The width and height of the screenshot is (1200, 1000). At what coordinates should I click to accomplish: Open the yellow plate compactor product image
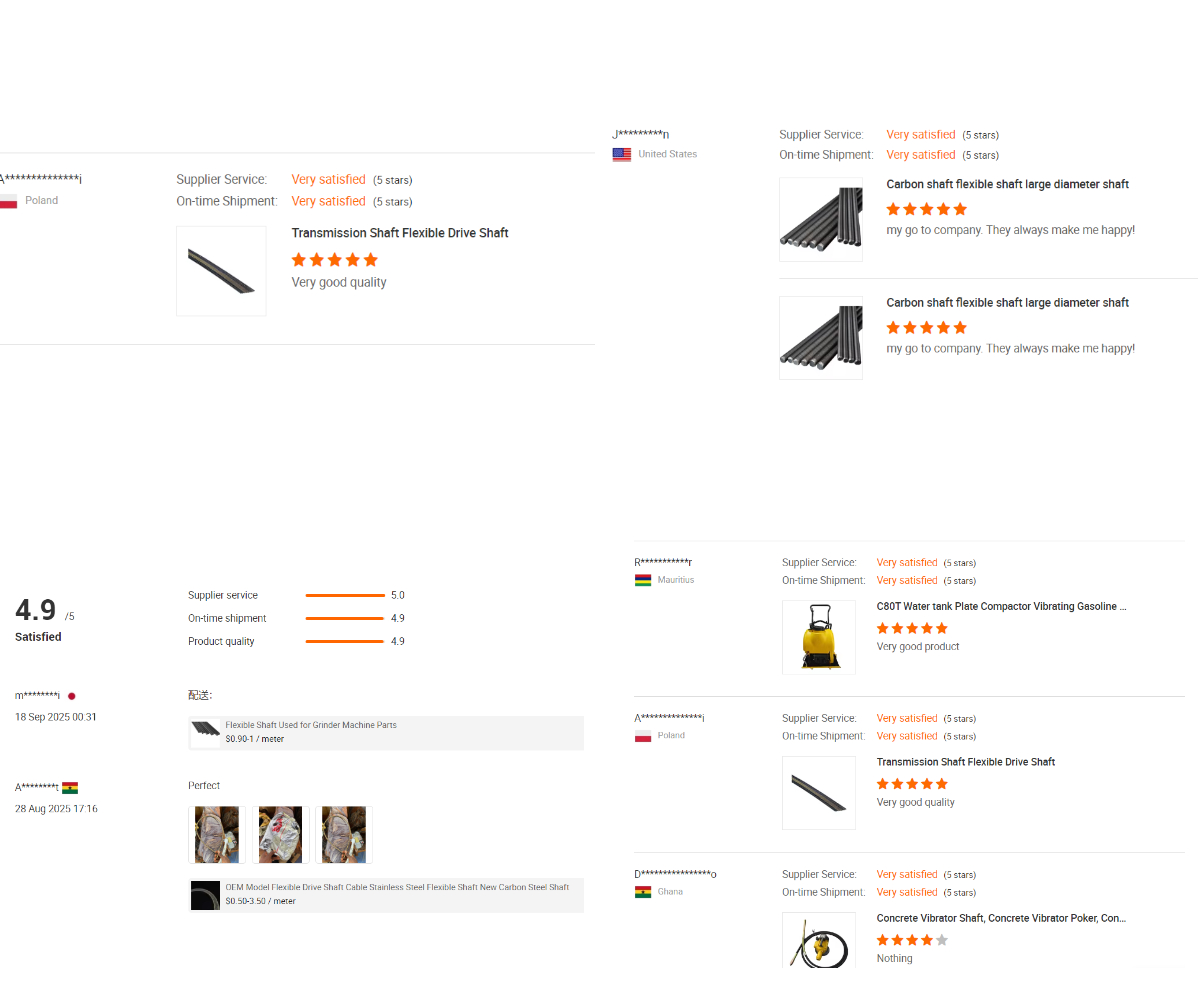click(x=819, y=637)
